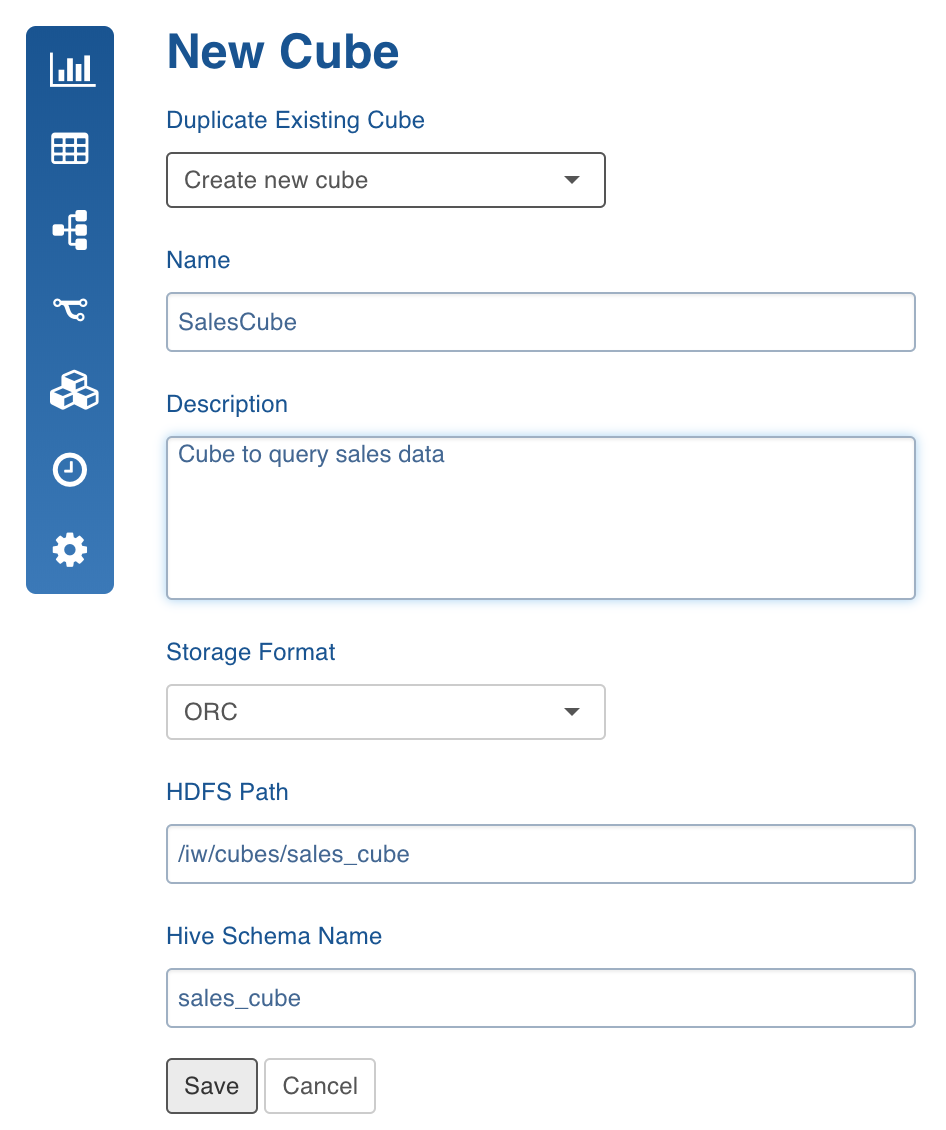Open the cubes sidebar icon
This screenshot has height=1130, width=946.
(x=73, y=390)
